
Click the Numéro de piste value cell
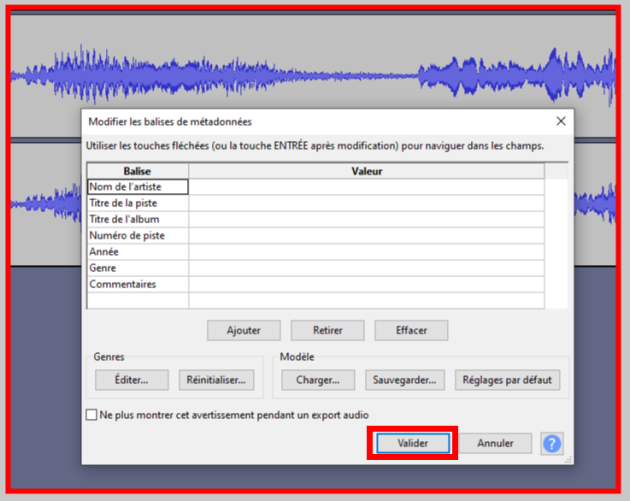click(x=366, y=236)
